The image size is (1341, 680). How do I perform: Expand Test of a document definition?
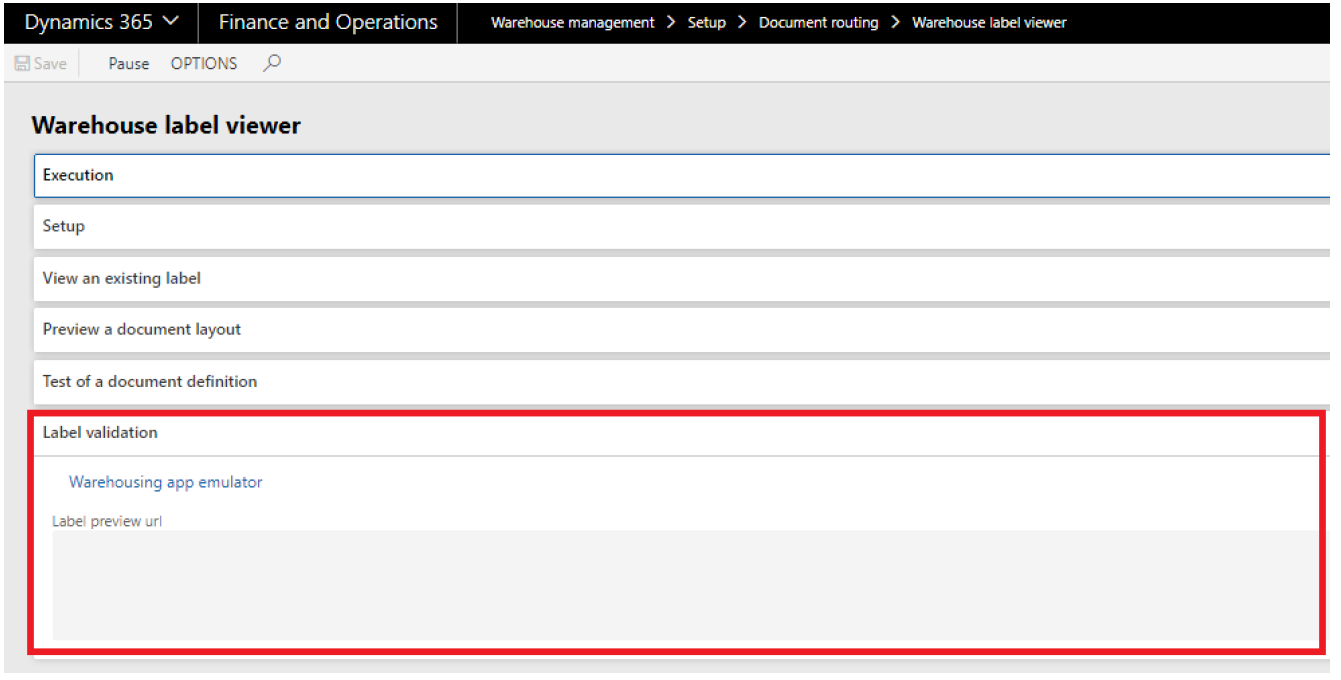tap(683, 382)
